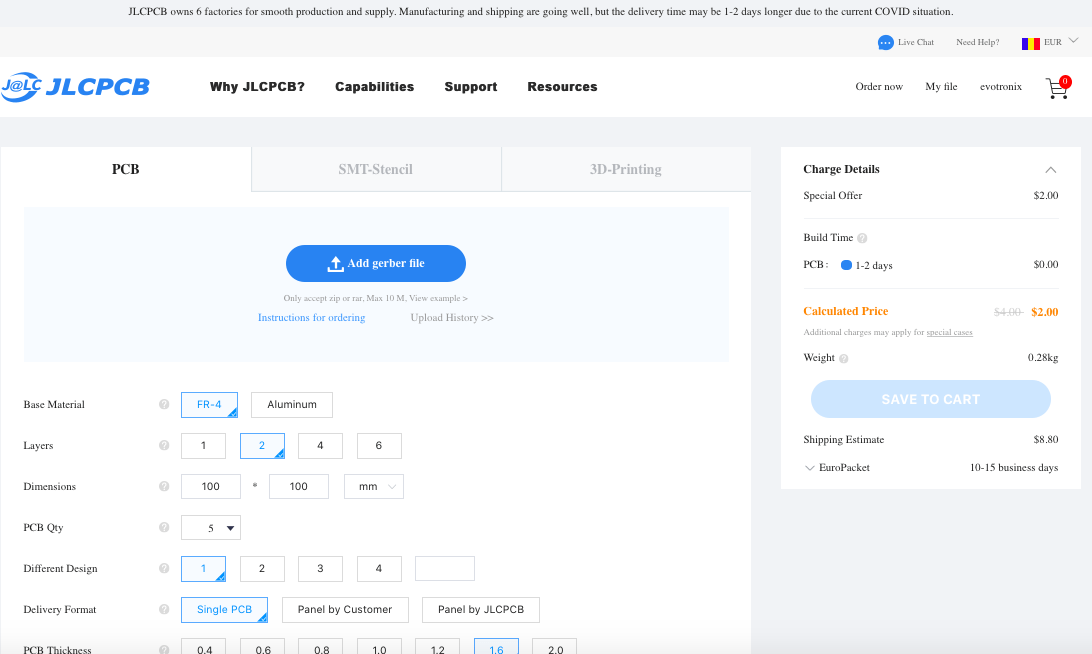Click Add gerber file button
1092x654 pixels.
pyautogui.click(x=375, y=263)
